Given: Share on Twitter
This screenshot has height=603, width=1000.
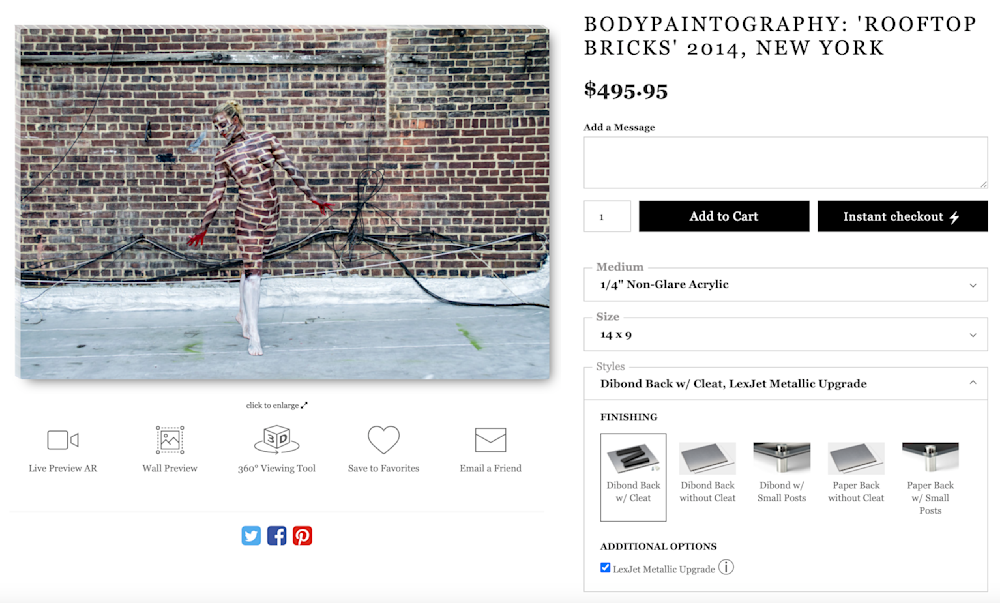Looking at the screenshot, I should [x=251, y=536].
